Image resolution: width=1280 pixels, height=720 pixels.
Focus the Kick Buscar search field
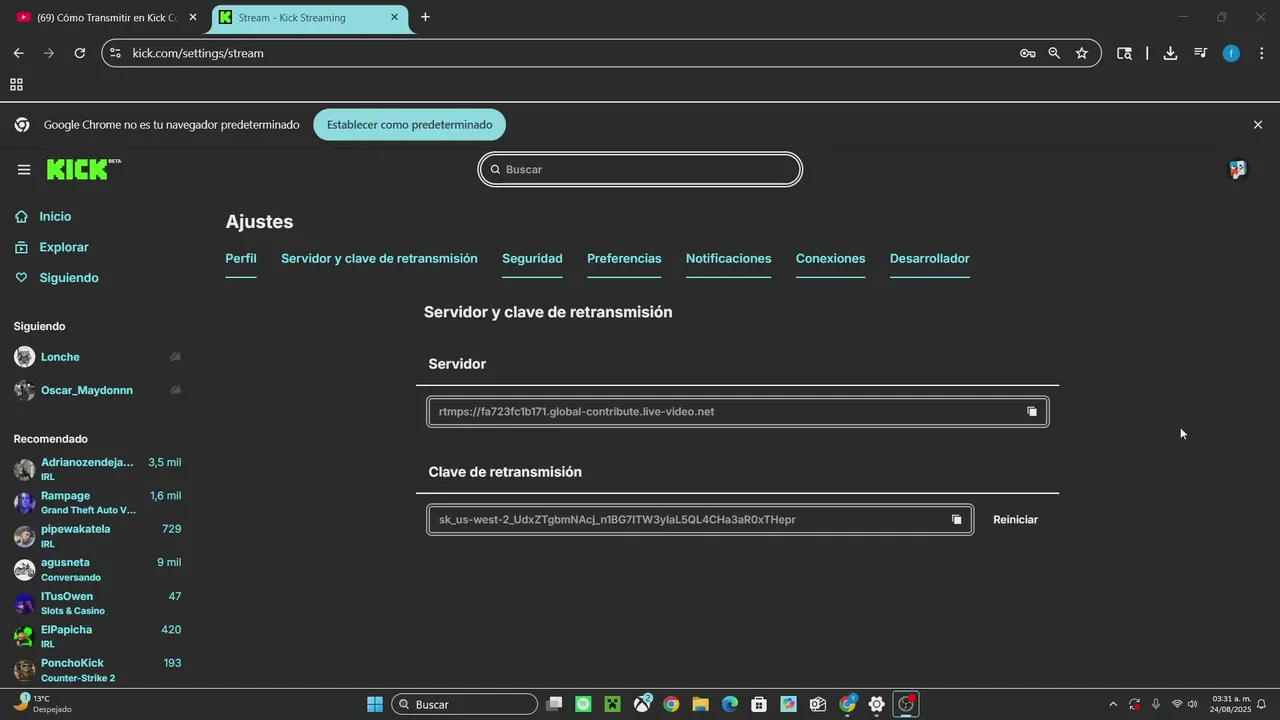click(640, 170)
